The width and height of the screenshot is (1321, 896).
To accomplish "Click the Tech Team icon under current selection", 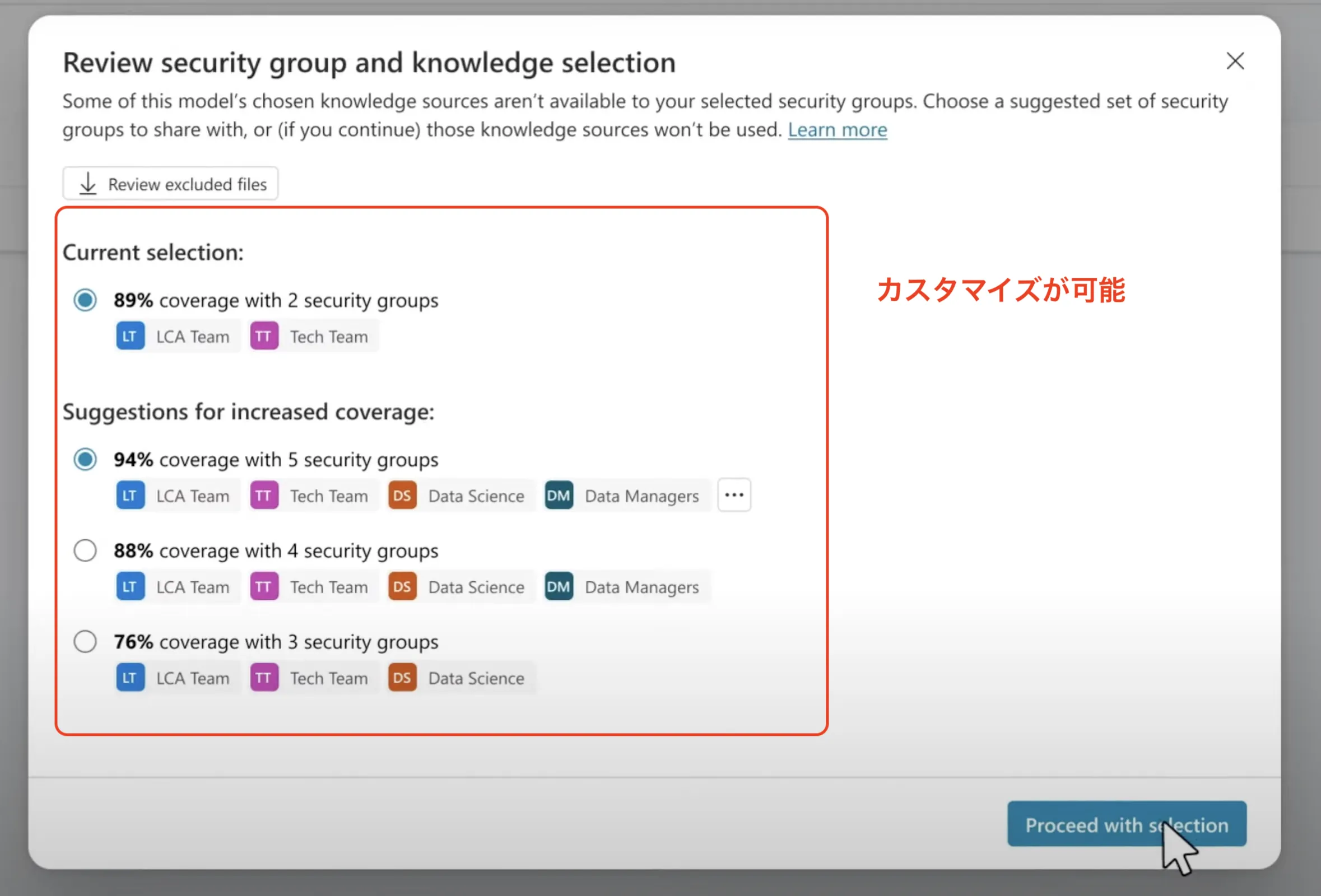I will 264,336.
